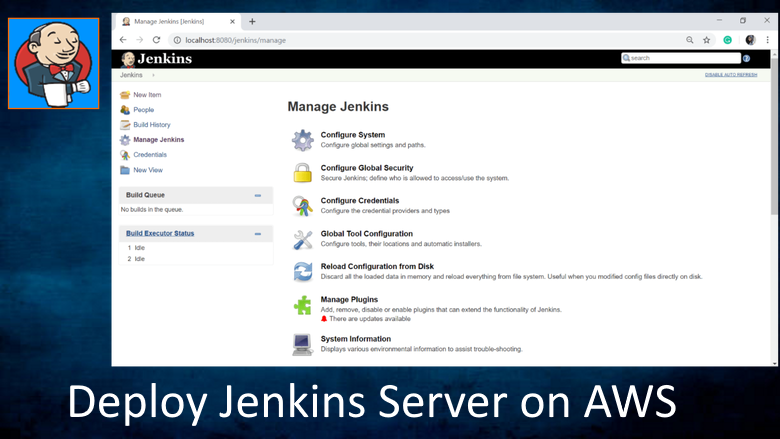This screenshot has width=780, height=439.
Task: Click the Global Tool Configuration wrench icon
Action: coord(302,239)
